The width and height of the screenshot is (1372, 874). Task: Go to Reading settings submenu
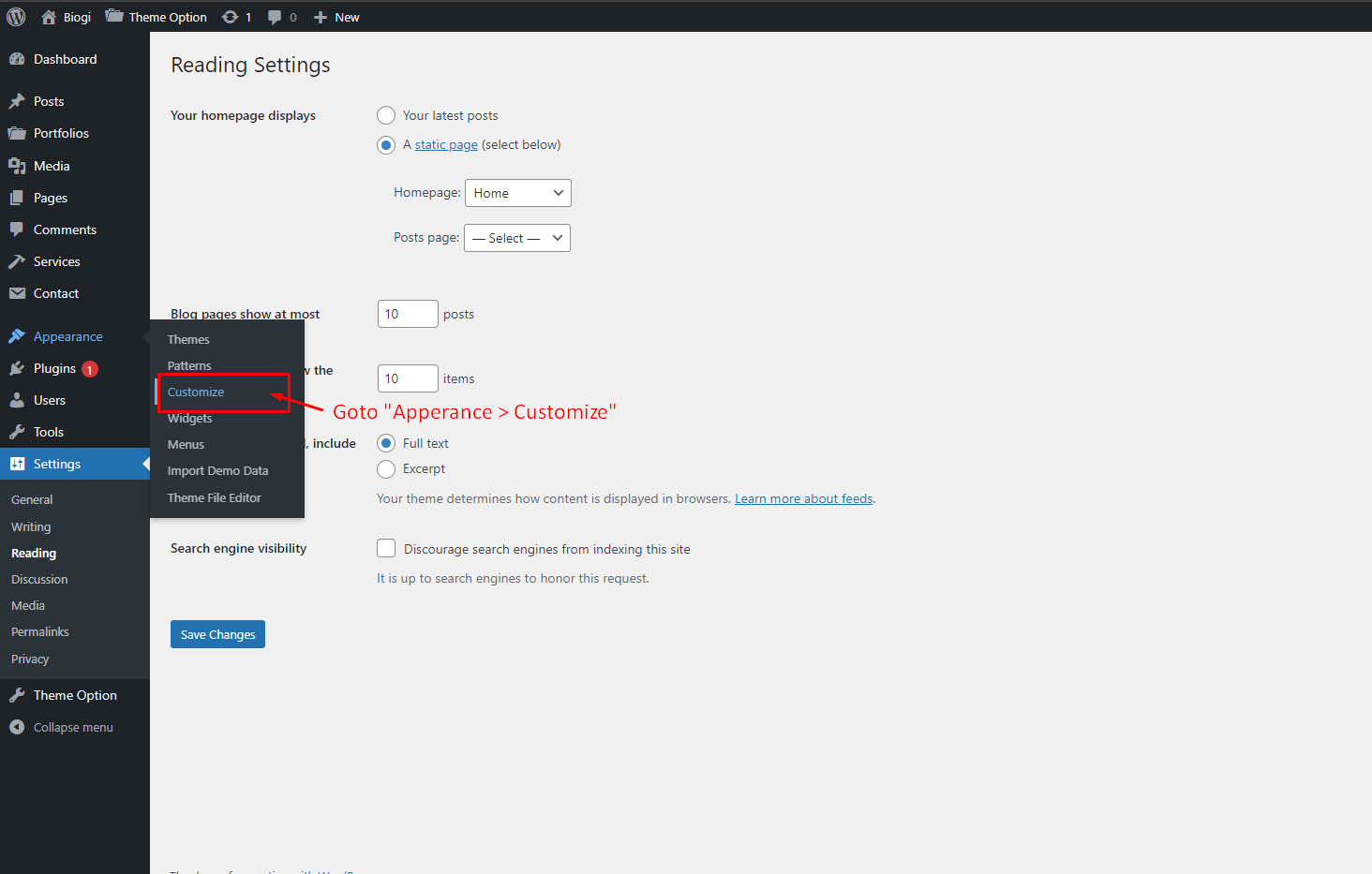(34, 553)
